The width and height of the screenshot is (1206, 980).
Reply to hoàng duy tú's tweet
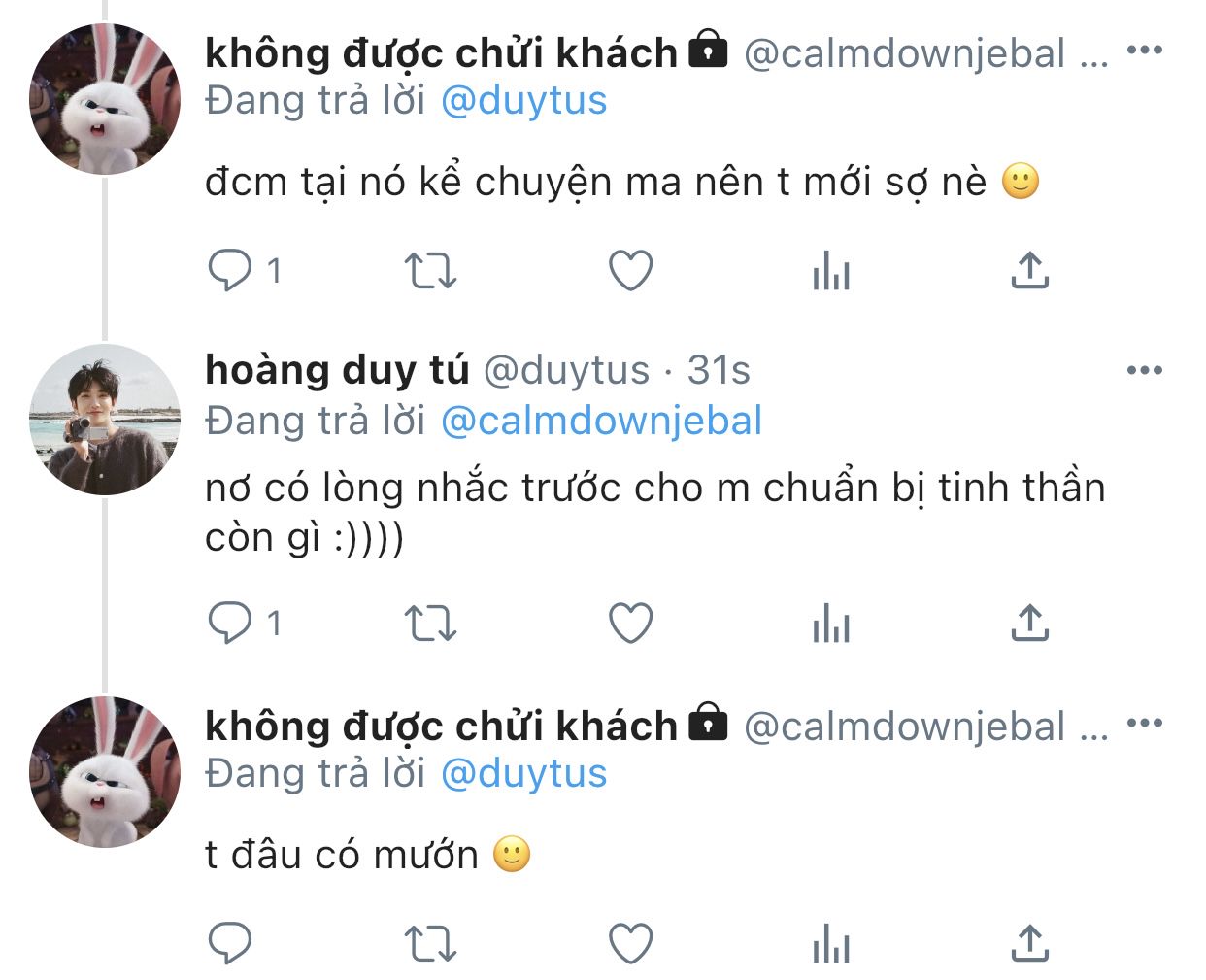[x=230, y=623]
